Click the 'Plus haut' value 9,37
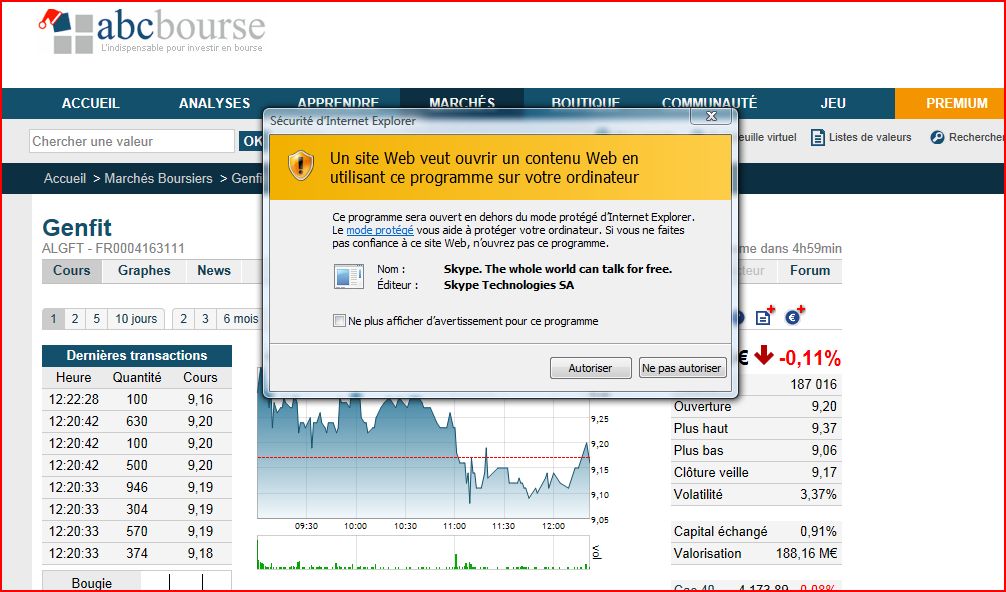Viewport: 1006px width, 592px height. (x=824, y=428)
